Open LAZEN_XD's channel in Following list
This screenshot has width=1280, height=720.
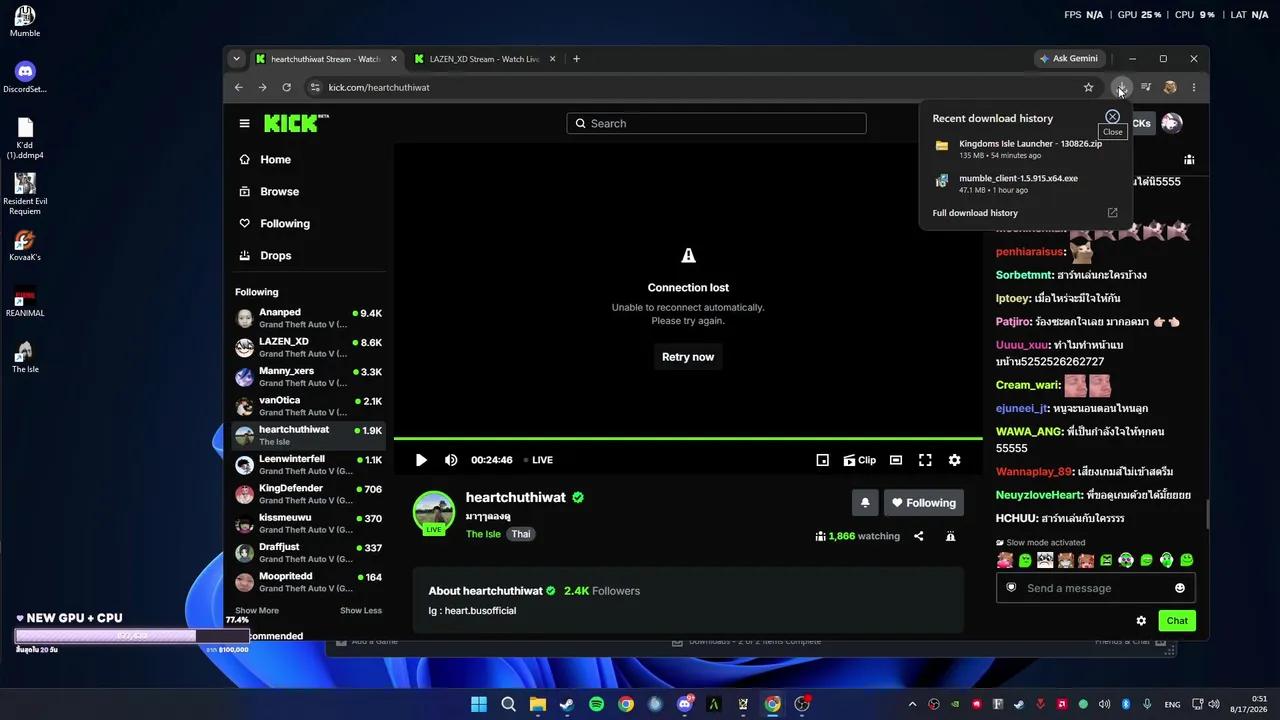coord(309,347)
